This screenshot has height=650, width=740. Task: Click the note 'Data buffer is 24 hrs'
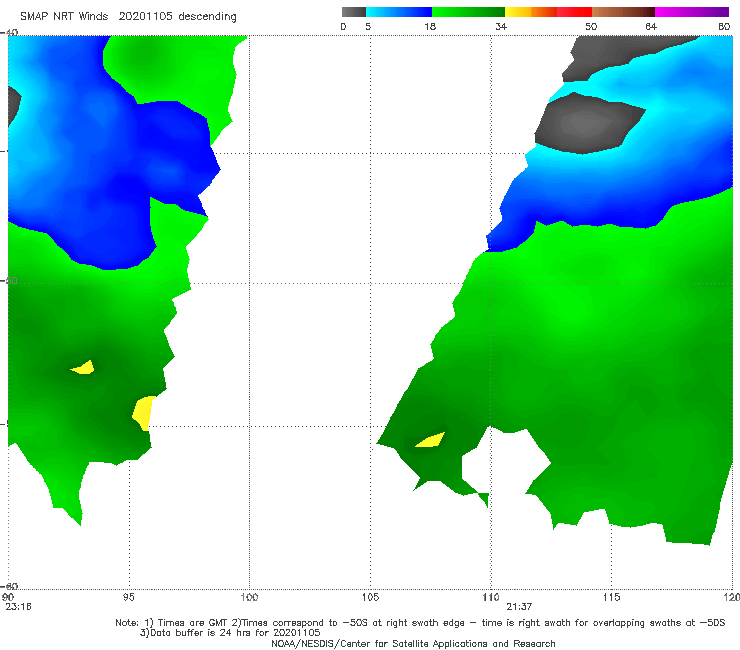pos(202,633)
